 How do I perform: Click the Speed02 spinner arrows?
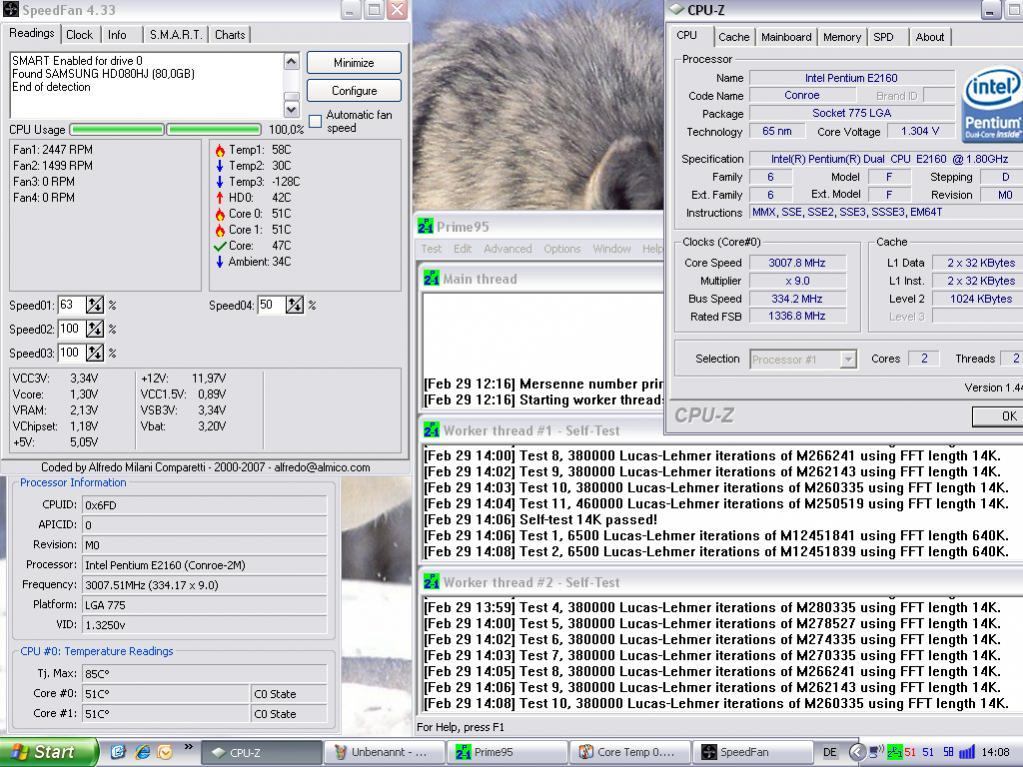tap(95, 329)
